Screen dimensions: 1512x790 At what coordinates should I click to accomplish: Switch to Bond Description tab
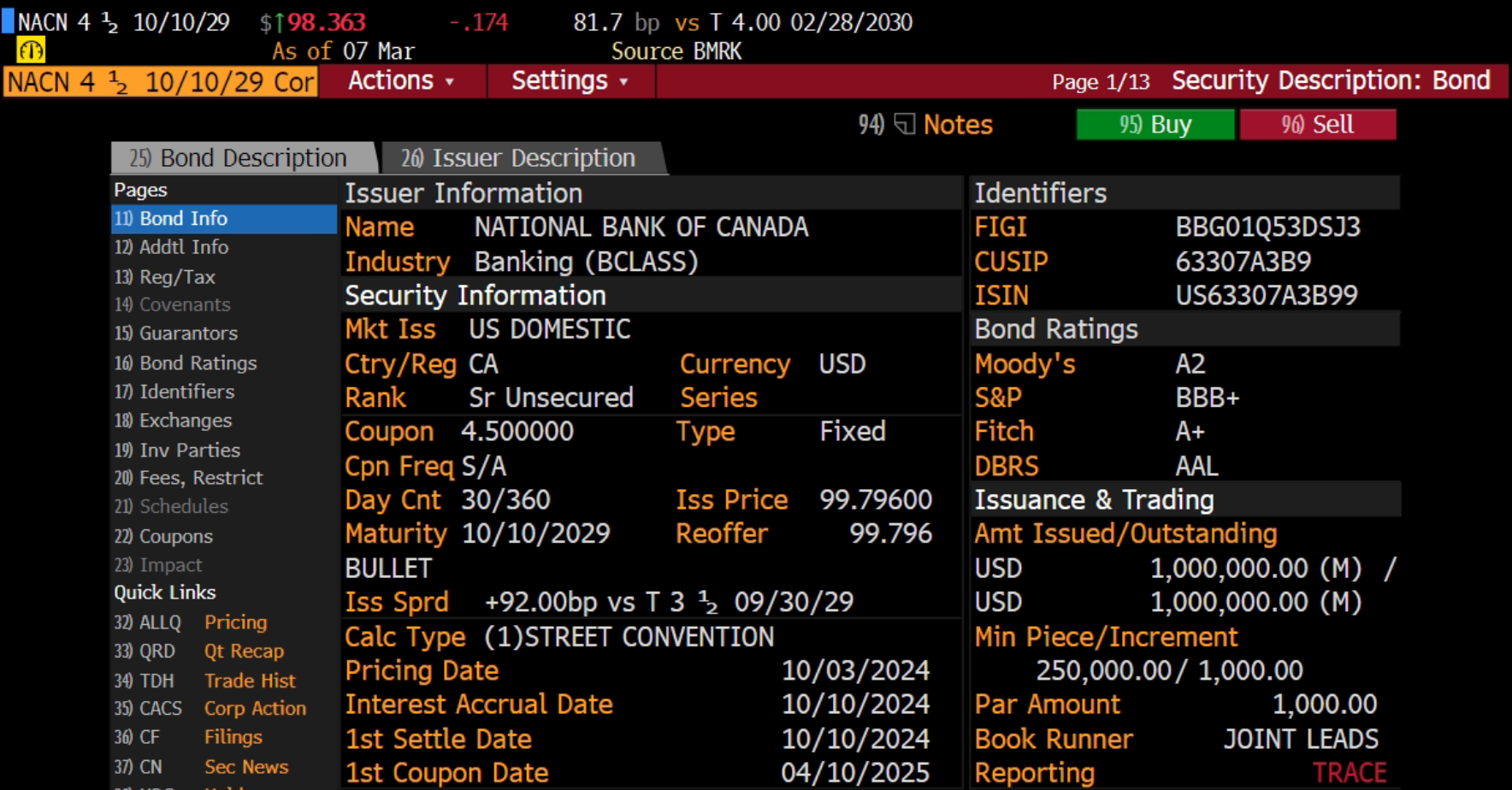click(243, 158)
